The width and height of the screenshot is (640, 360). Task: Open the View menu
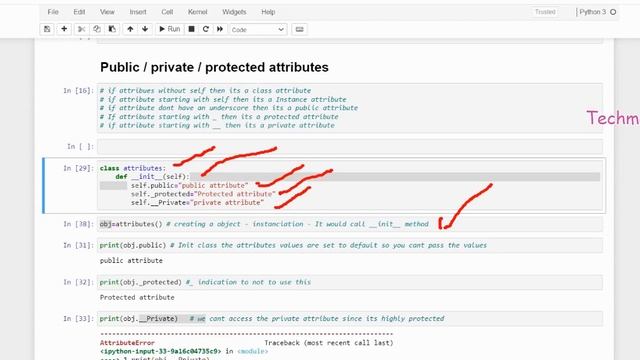(107, 12)
